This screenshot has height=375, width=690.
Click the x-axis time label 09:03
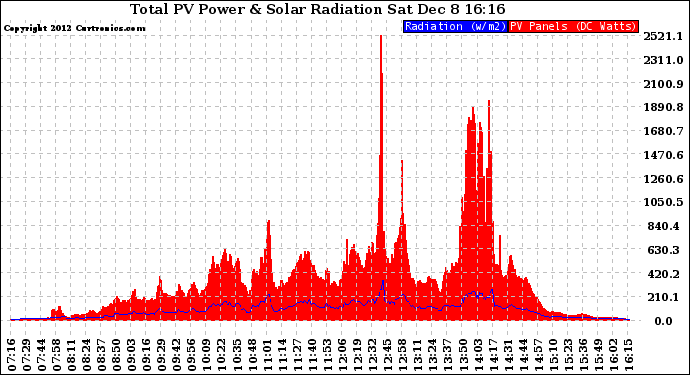tap(132, 354)
